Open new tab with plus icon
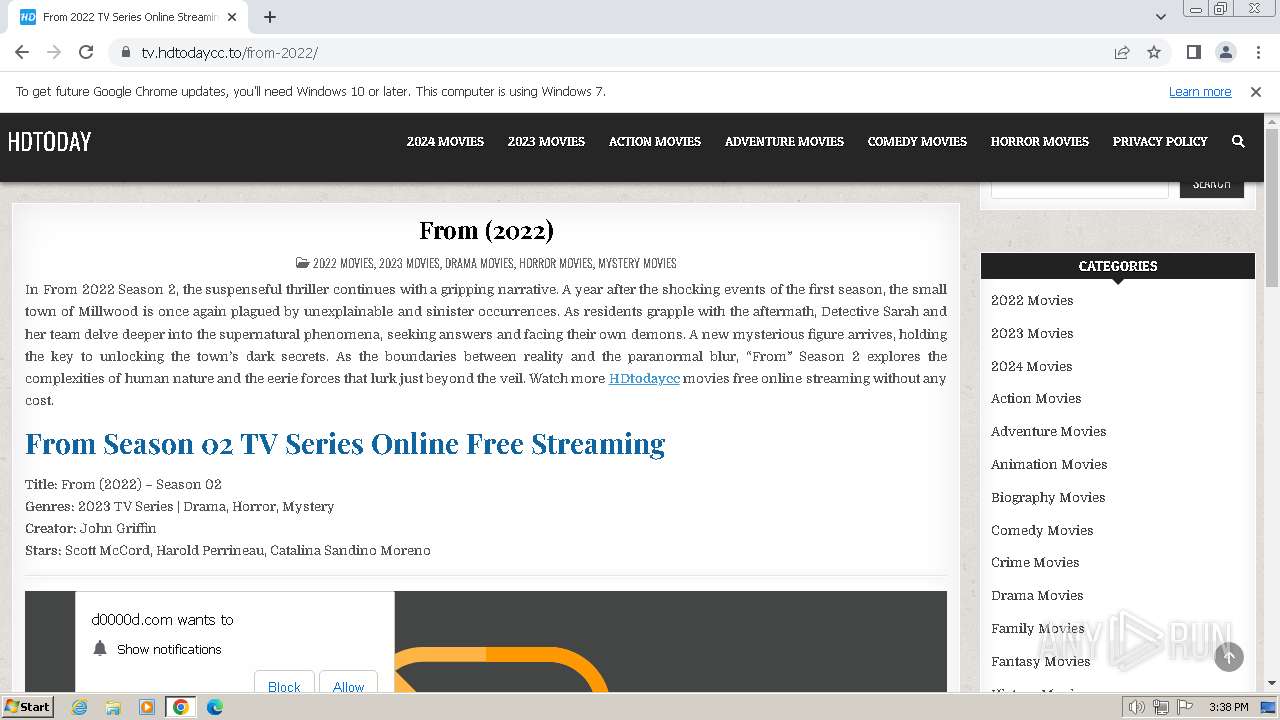Screen dimensions: 1280x720 pyautogui.click(x=270, y=17)
